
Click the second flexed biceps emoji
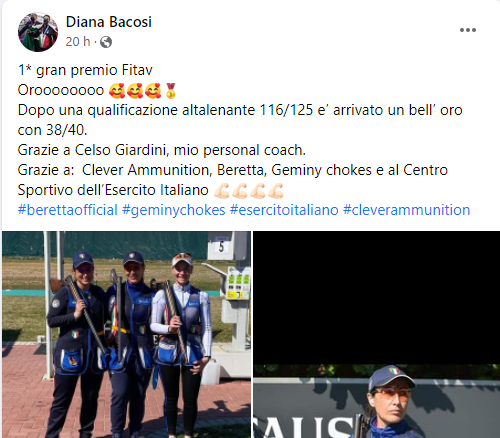[x=240, y=190]
